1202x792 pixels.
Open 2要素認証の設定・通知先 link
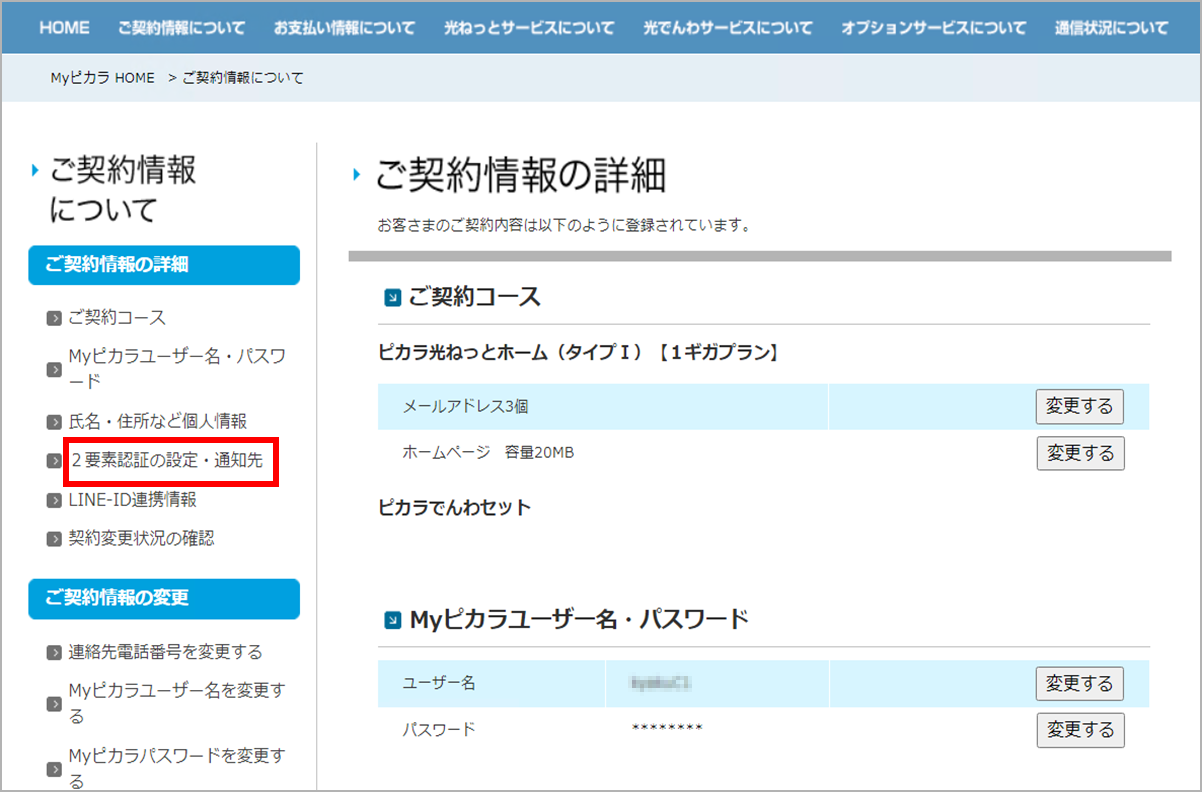pyautogui.click(x=167, y=461)
